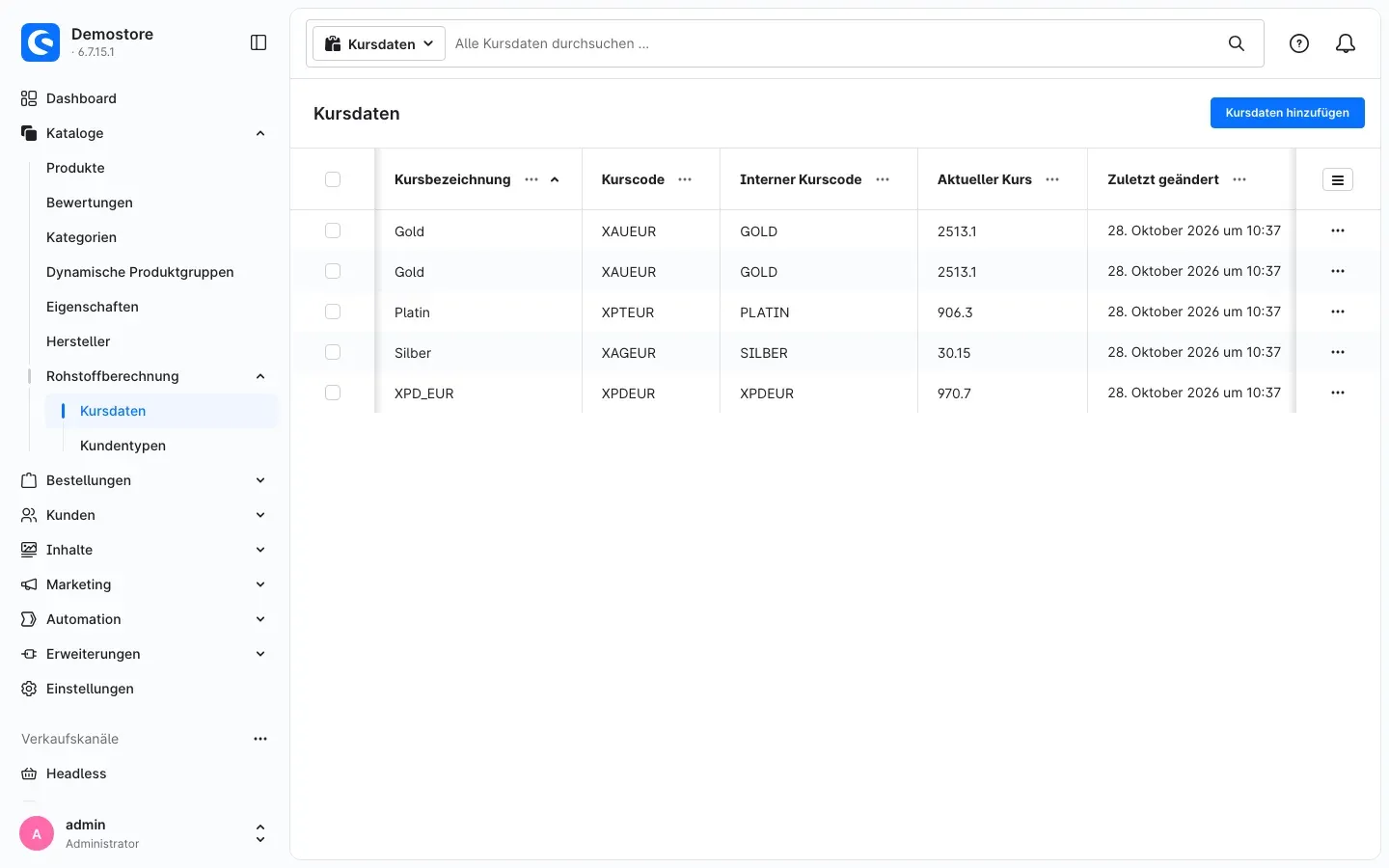This screenshot has height=868, width=1389.
Task: Click the admin avatar circle
Action: point(37,833)
